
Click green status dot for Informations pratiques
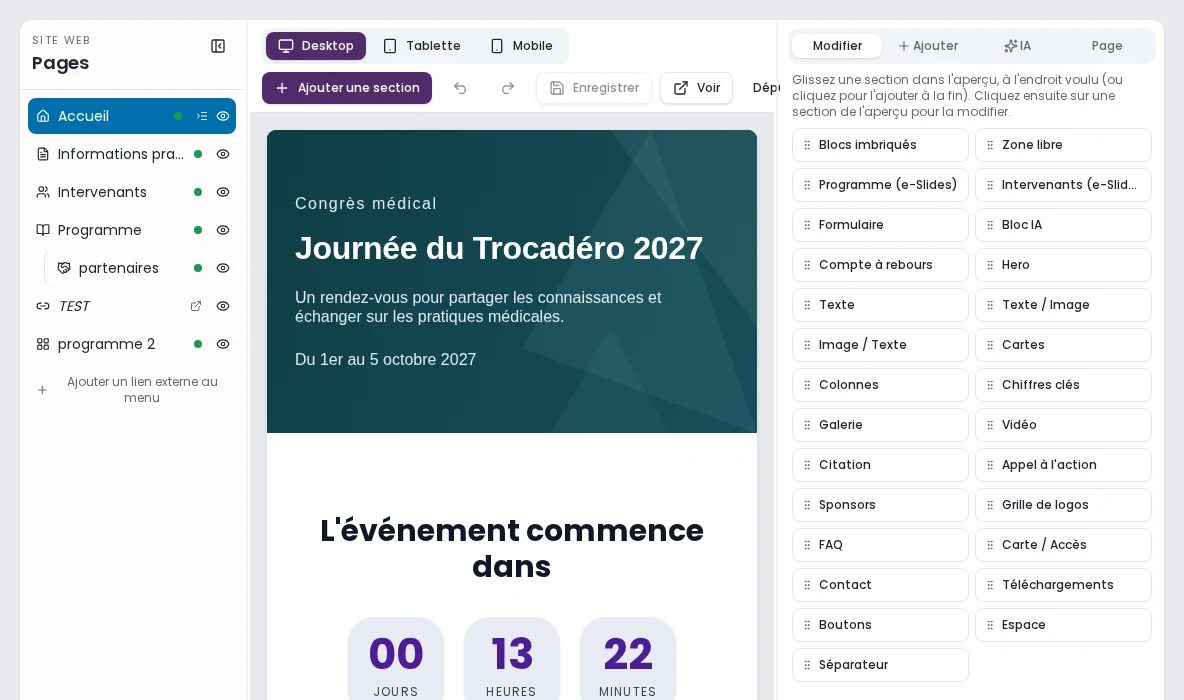[198, 154]
